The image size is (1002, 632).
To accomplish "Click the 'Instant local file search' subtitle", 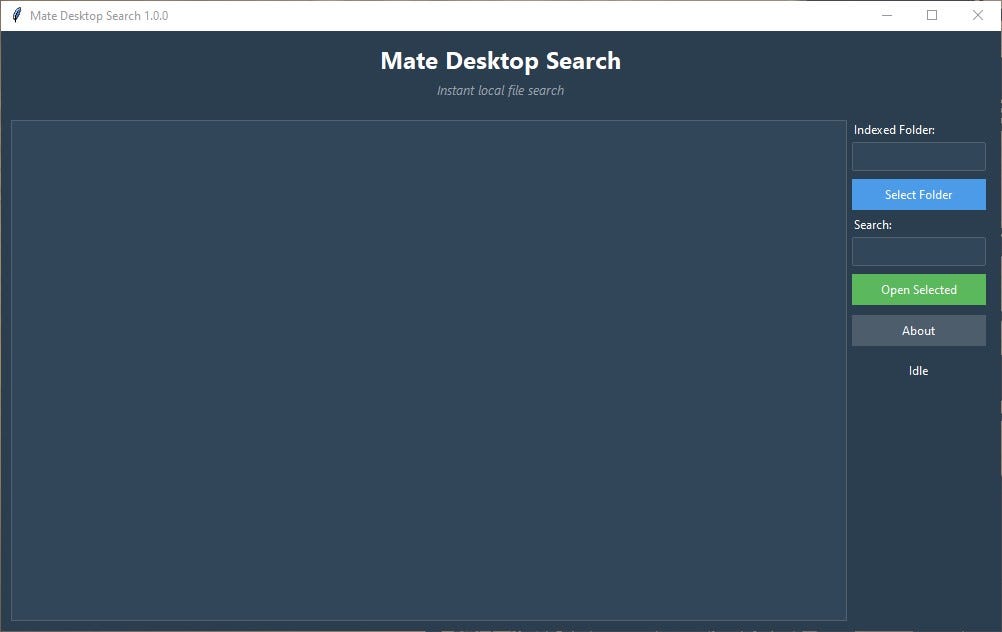I will tap(500, 91).
